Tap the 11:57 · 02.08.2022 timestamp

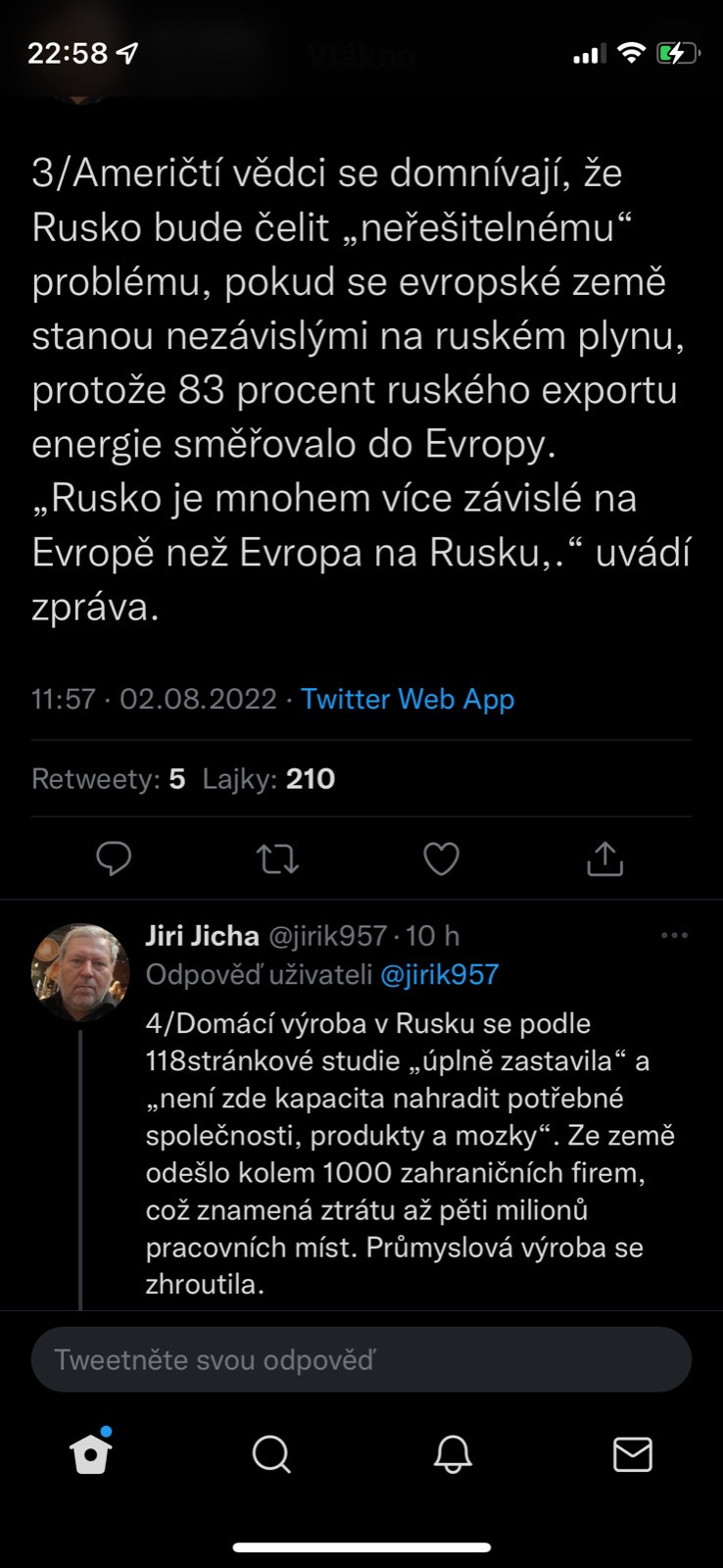(154, 699)
